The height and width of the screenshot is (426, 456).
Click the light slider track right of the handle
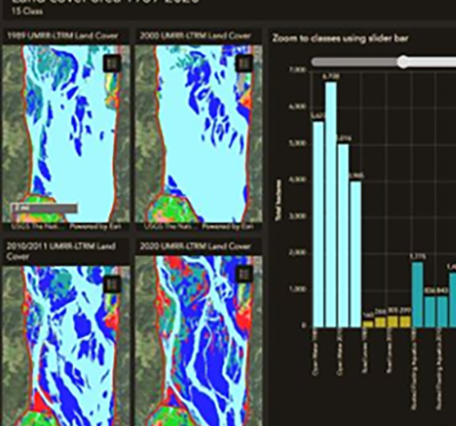point(433,62)
